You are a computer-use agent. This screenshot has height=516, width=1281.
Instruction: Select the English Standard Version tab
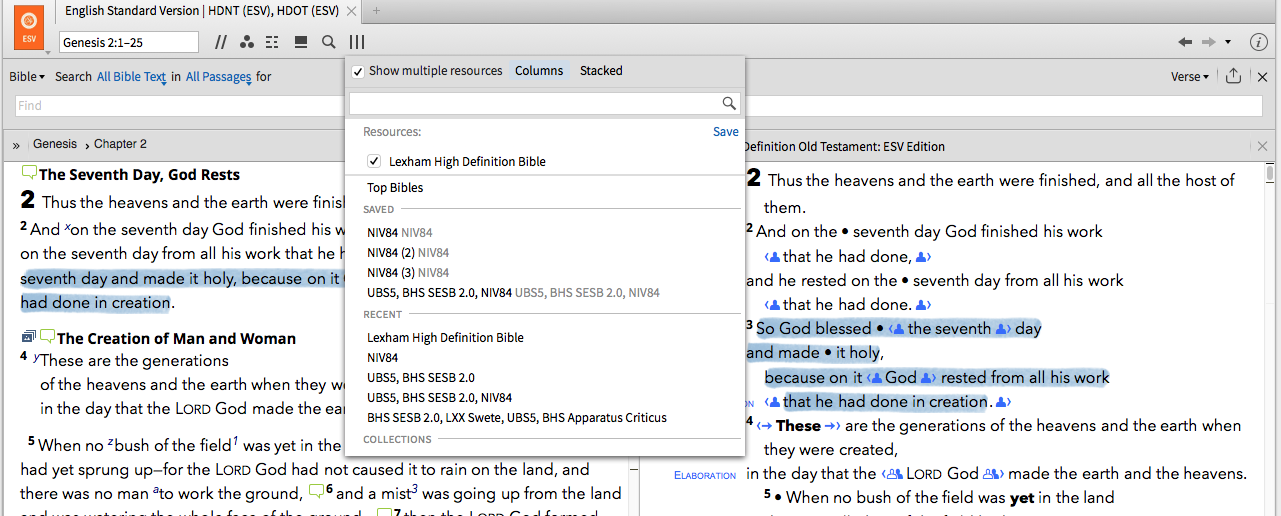202,11
